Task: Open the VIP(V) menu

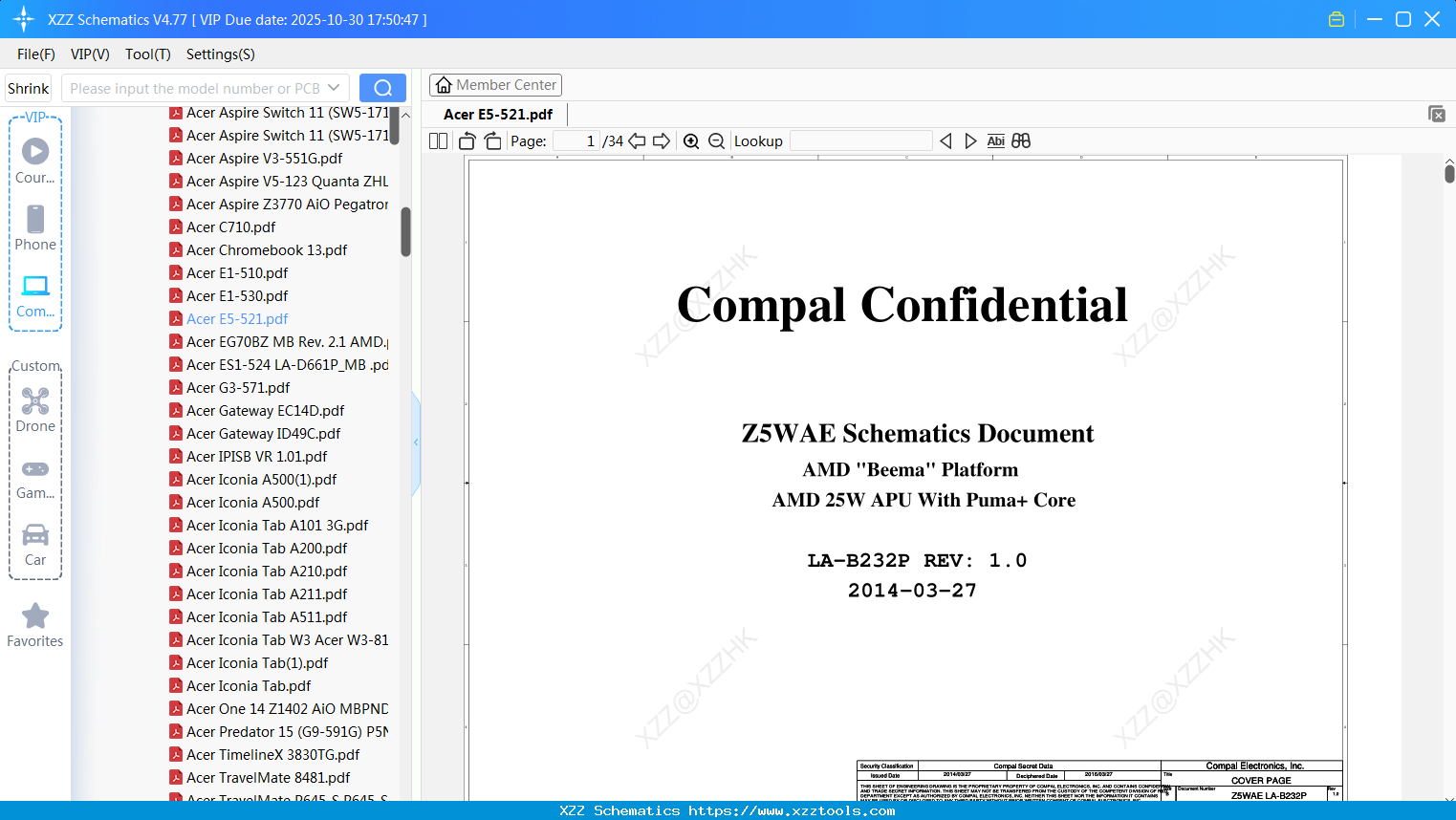Action: (x=90, y=54)
